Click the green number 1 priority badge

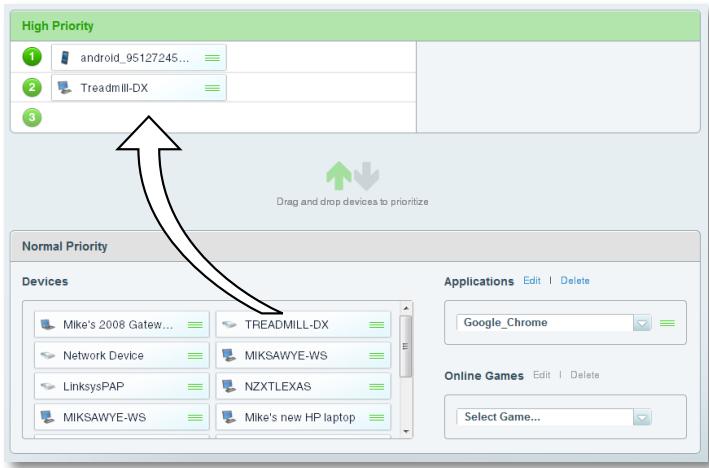point(32,57)
